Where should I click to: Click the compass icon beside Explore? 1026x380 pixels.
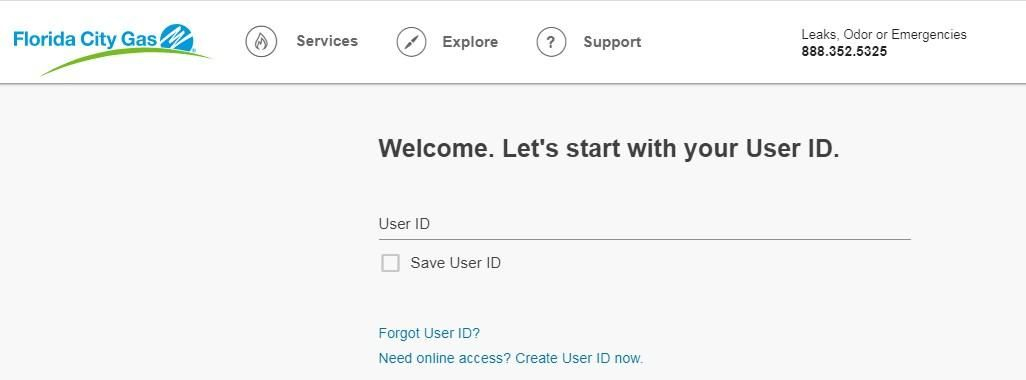[412, 43]
